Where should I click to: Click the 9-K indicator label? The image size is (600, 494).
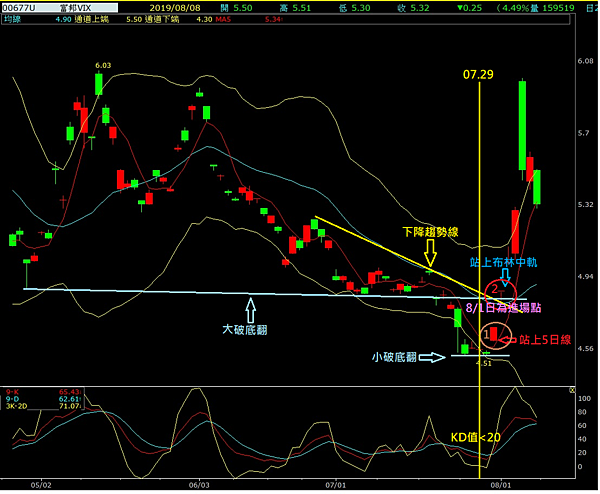[x=12, y=392]
